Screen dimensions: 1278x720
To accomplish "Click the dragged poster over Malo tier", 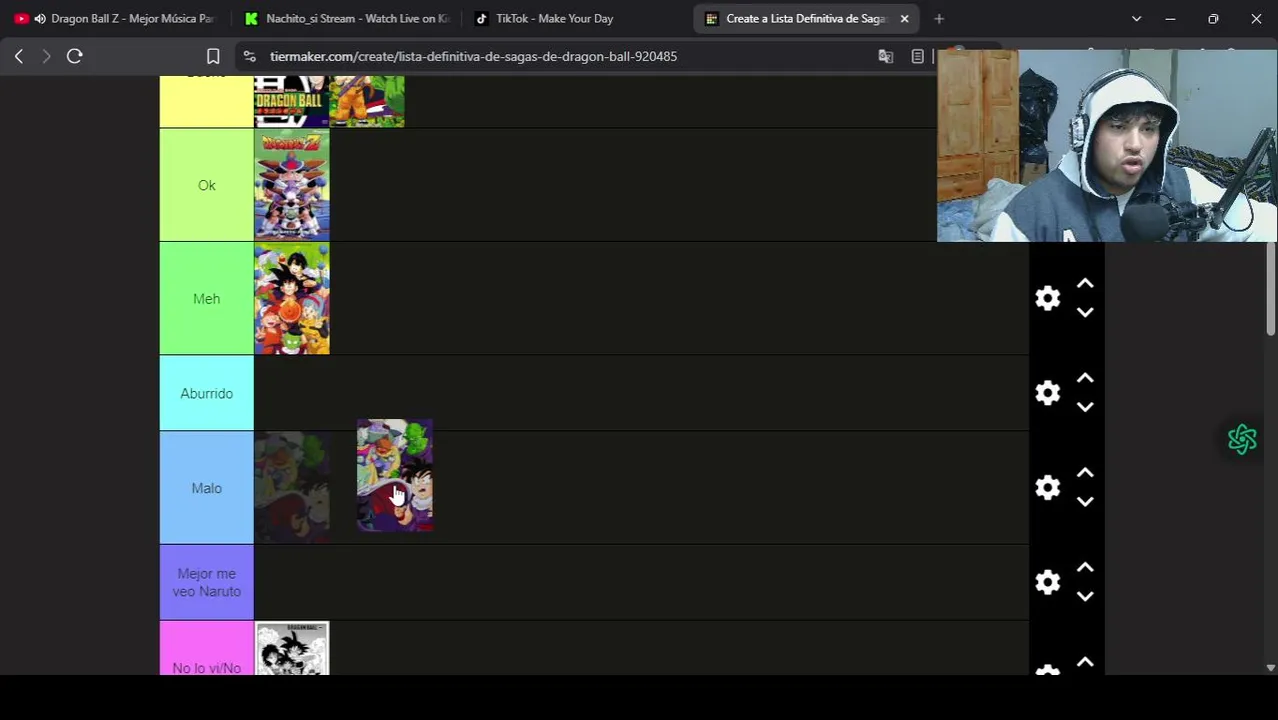I will click(395, 475).
